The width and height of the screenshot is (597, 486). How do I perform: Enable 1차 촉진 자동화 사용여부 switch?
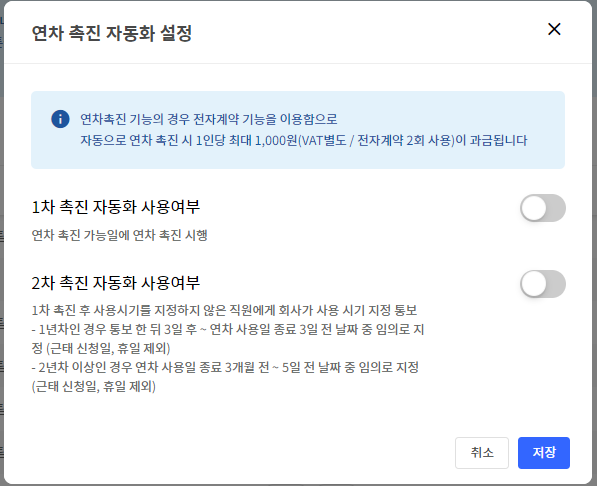(543, 208)
